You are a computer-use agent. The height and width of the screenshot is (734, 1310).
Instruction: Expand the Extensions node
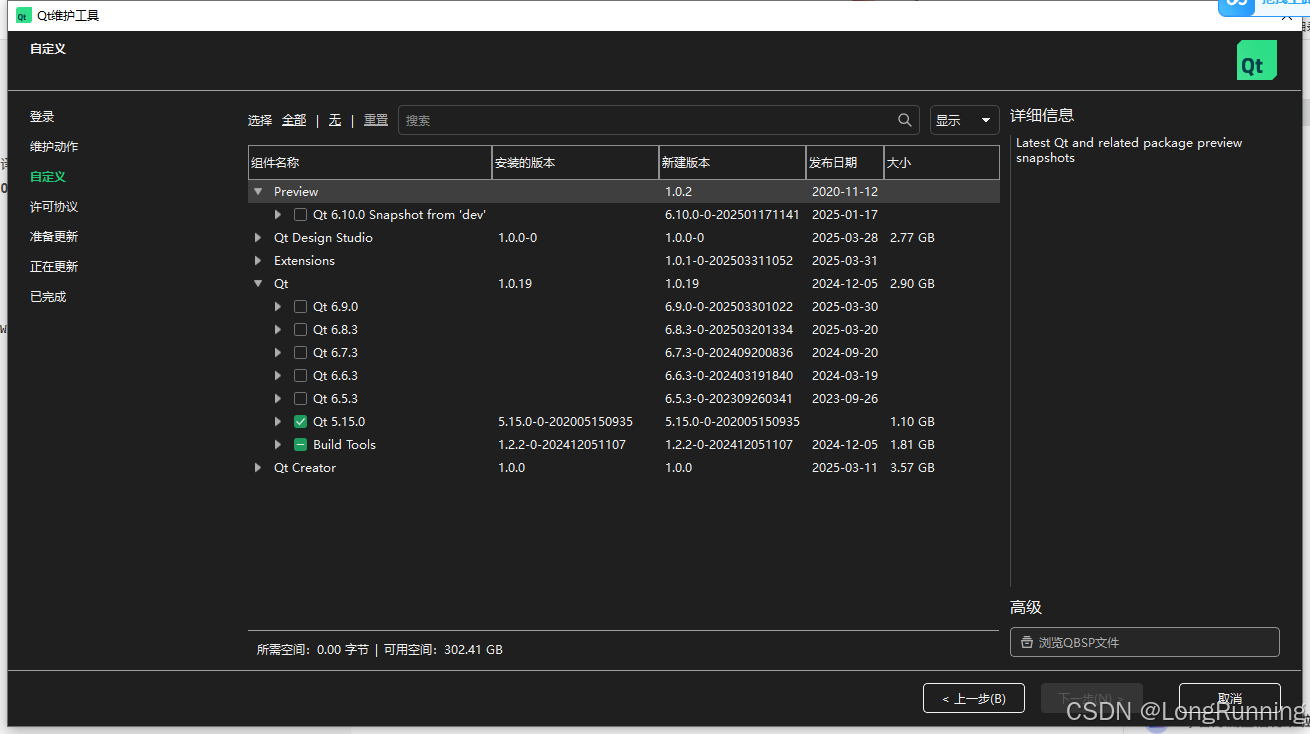pyautogui.click(x=258, y=261)
